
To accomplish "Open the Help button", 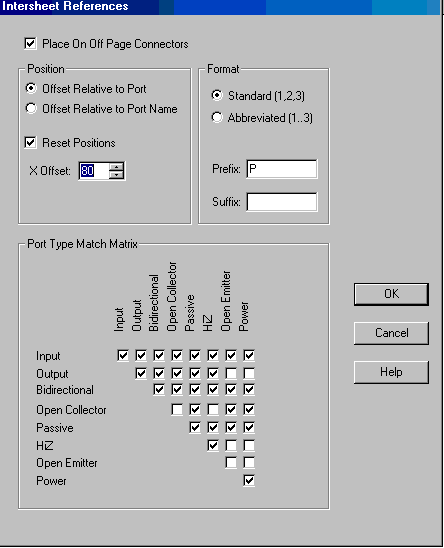I will click(x=391, y=372).
